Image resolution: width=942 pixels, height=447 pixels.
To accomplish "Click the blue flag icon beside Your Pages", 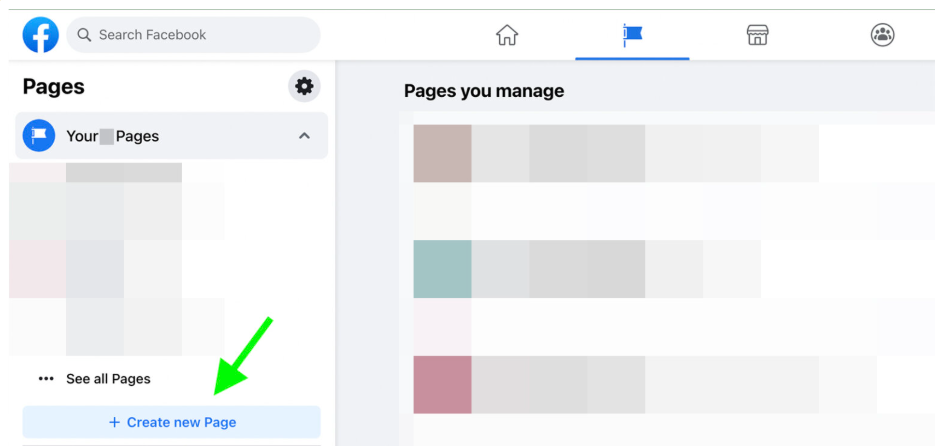I will (39, 136).
